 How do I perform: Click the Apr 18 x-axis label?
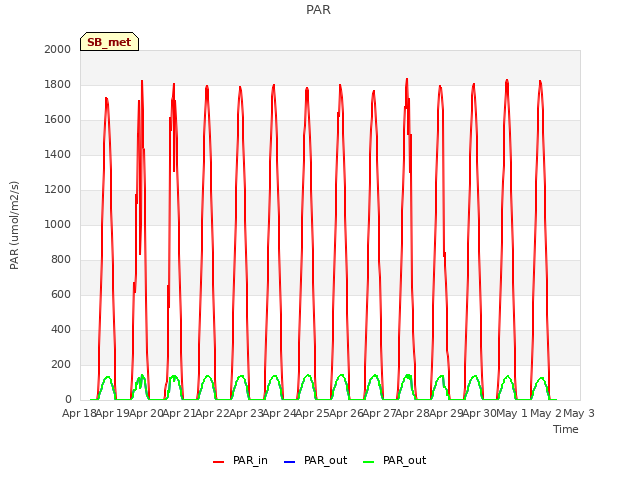pyautogui.click(x=79, y=413)
